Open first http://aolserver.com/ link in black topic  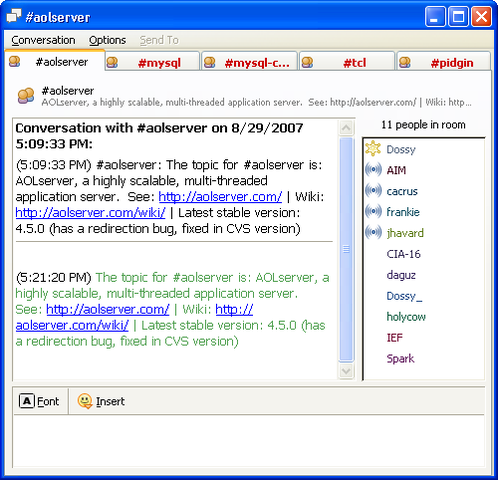220,197
